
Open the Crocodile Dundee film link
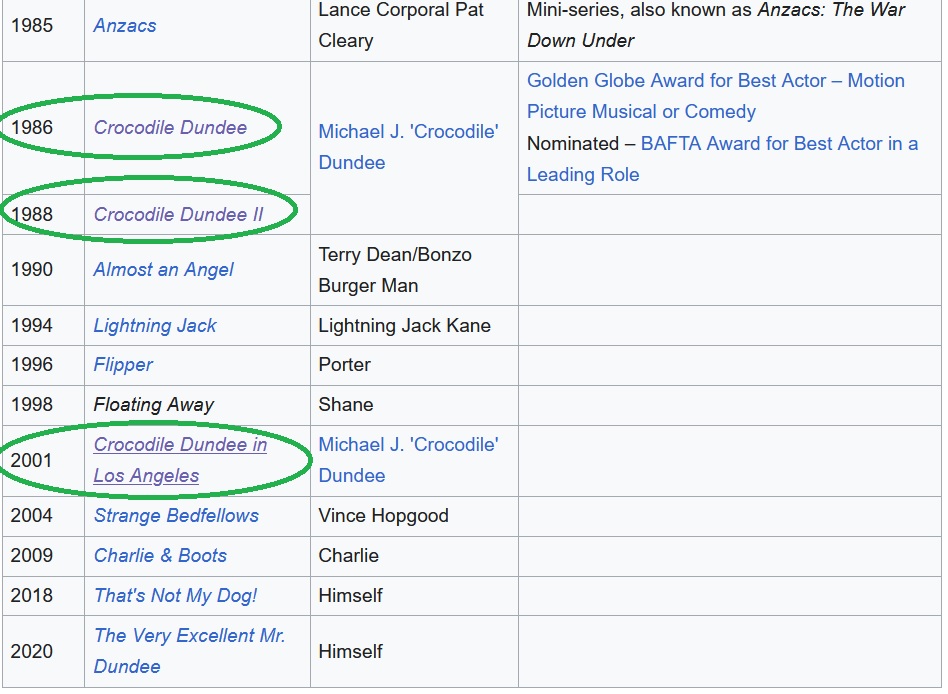point(170,127)
